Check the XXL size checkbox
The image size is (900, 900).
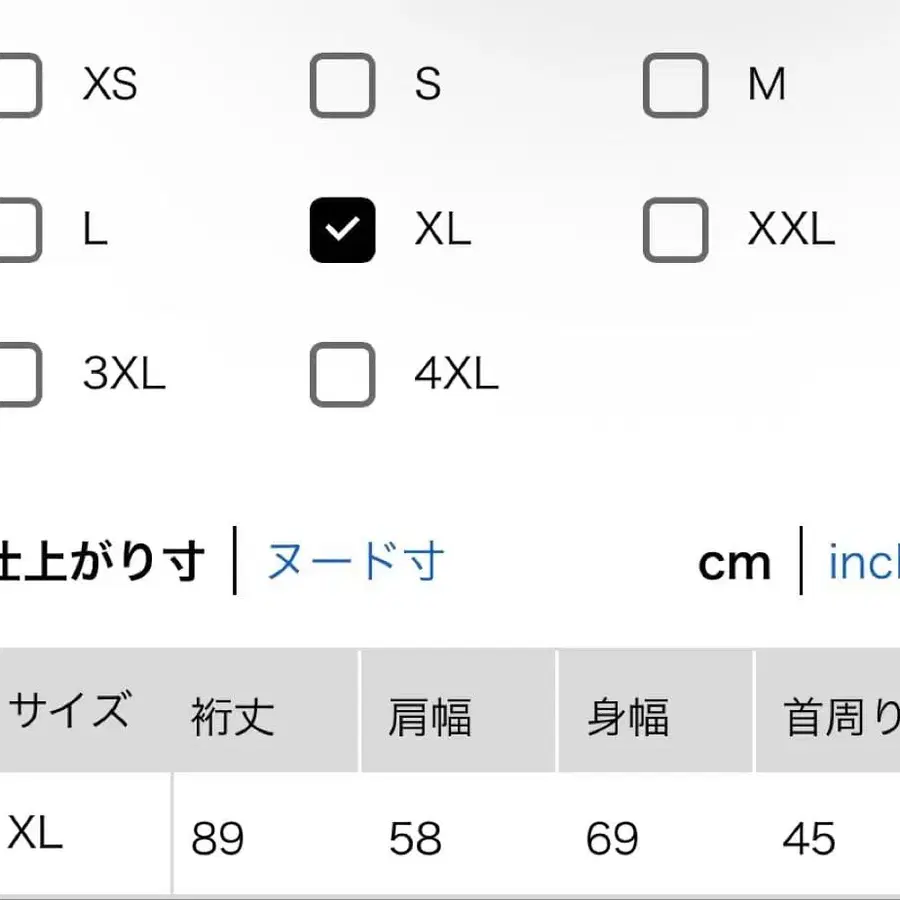point(675,230)
